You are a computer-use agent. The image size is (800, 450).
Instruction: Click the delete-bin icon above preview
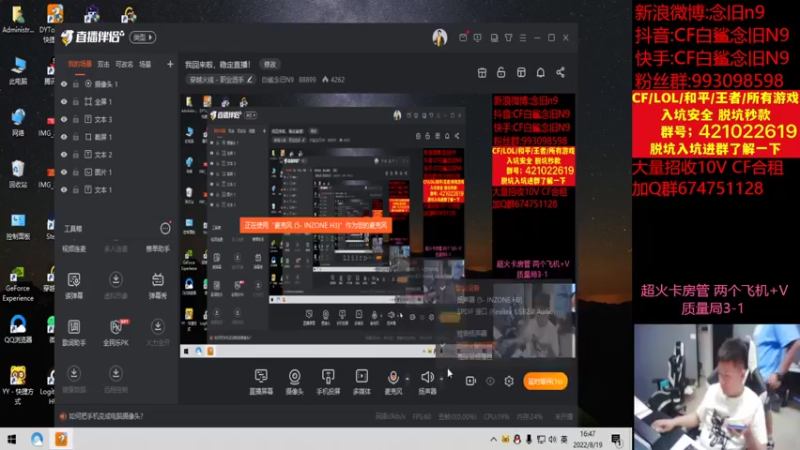click(x=482, y=72)
